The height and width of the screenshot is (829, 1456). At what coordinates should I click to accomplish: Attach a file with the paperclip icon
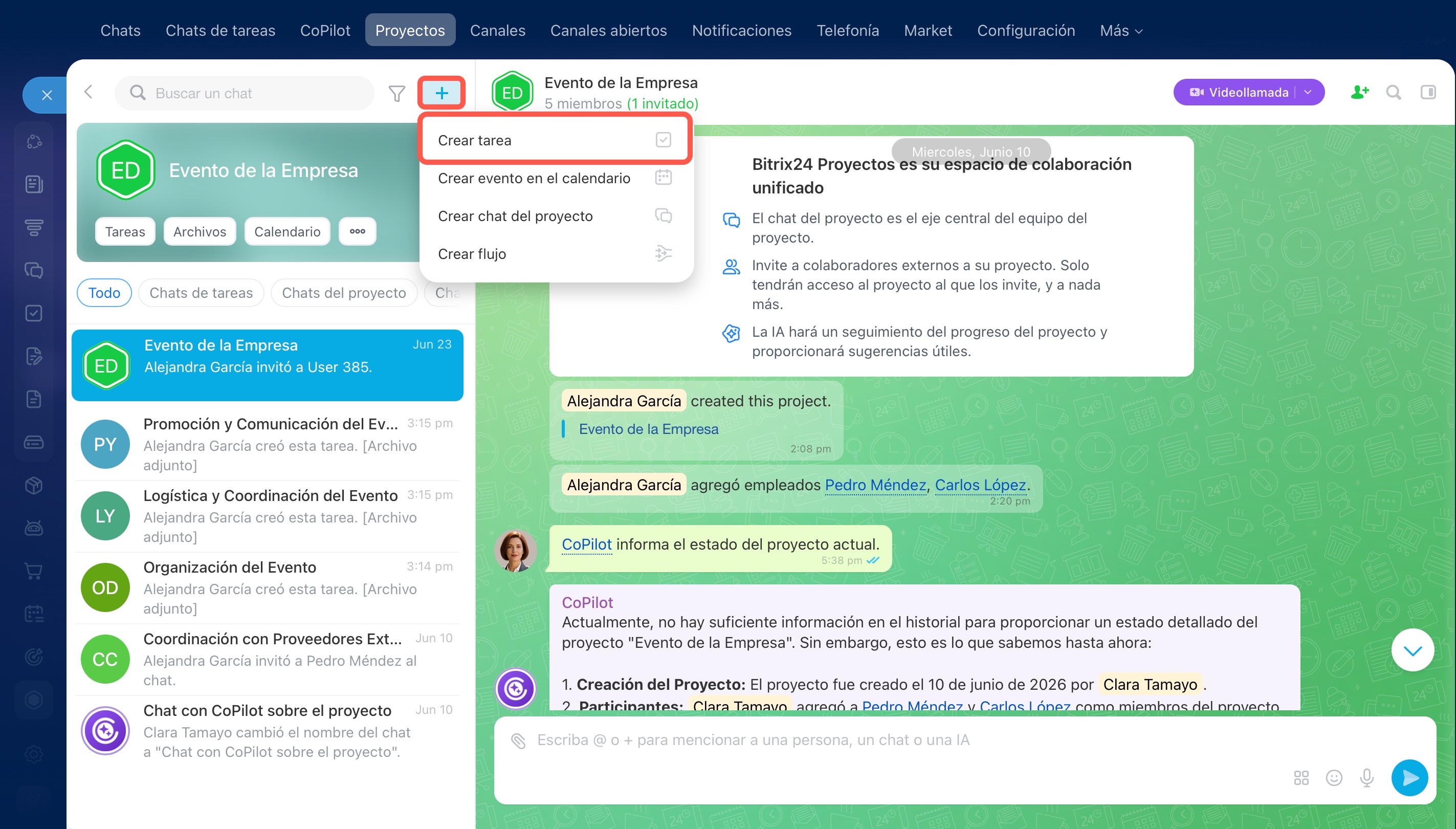point(518,741)
